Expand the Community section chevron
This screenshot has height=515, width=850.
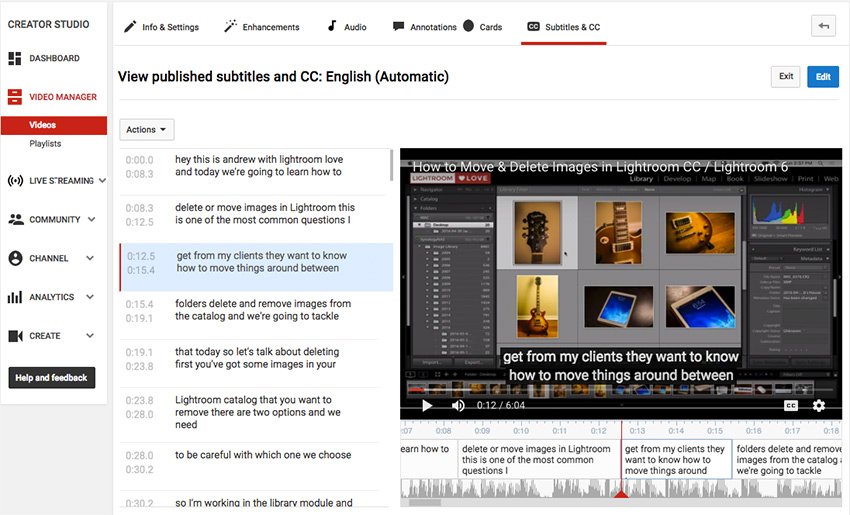pos(91,220)
